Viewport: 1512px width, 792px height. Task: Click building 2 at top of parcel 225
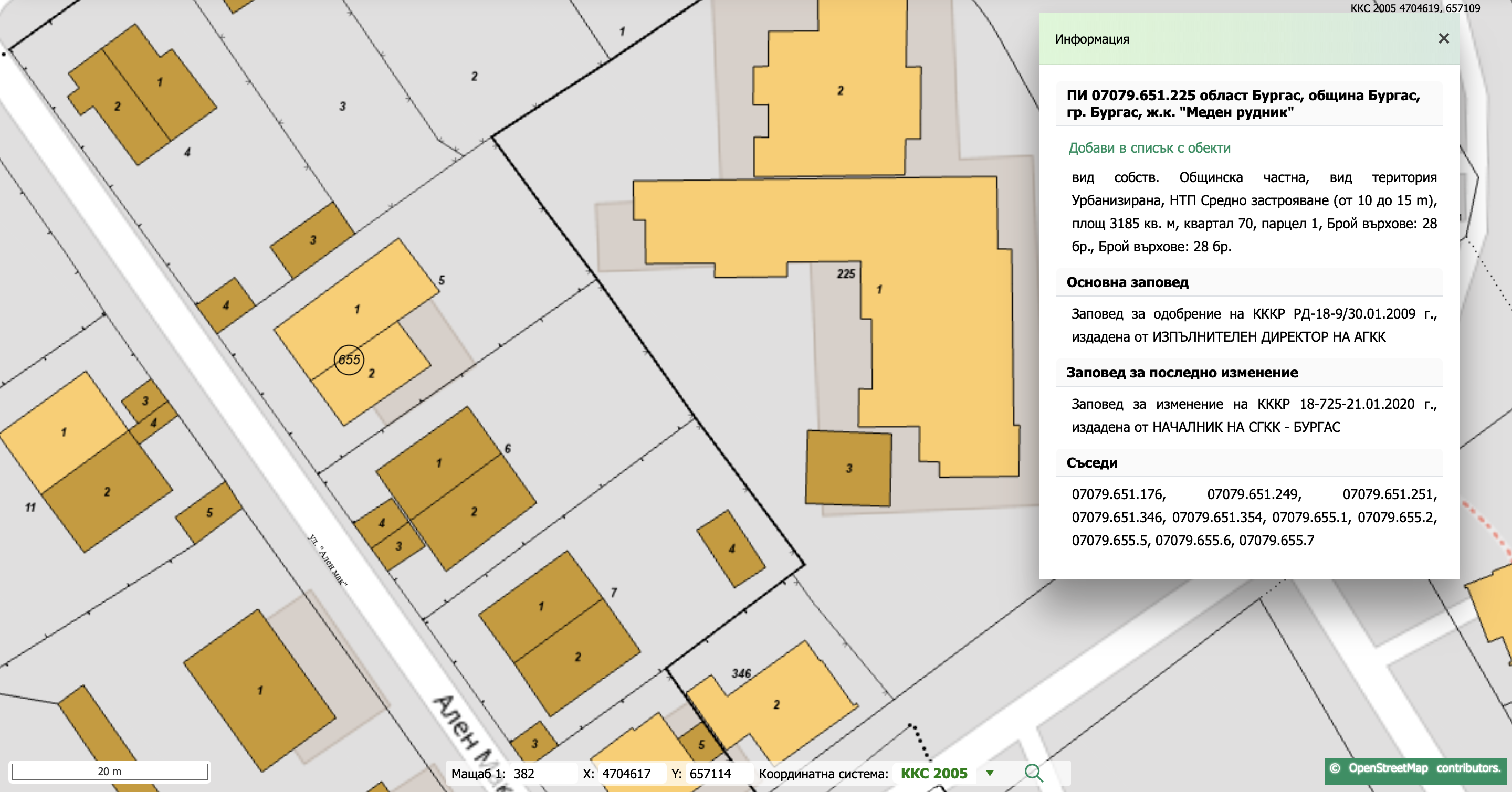839,91
